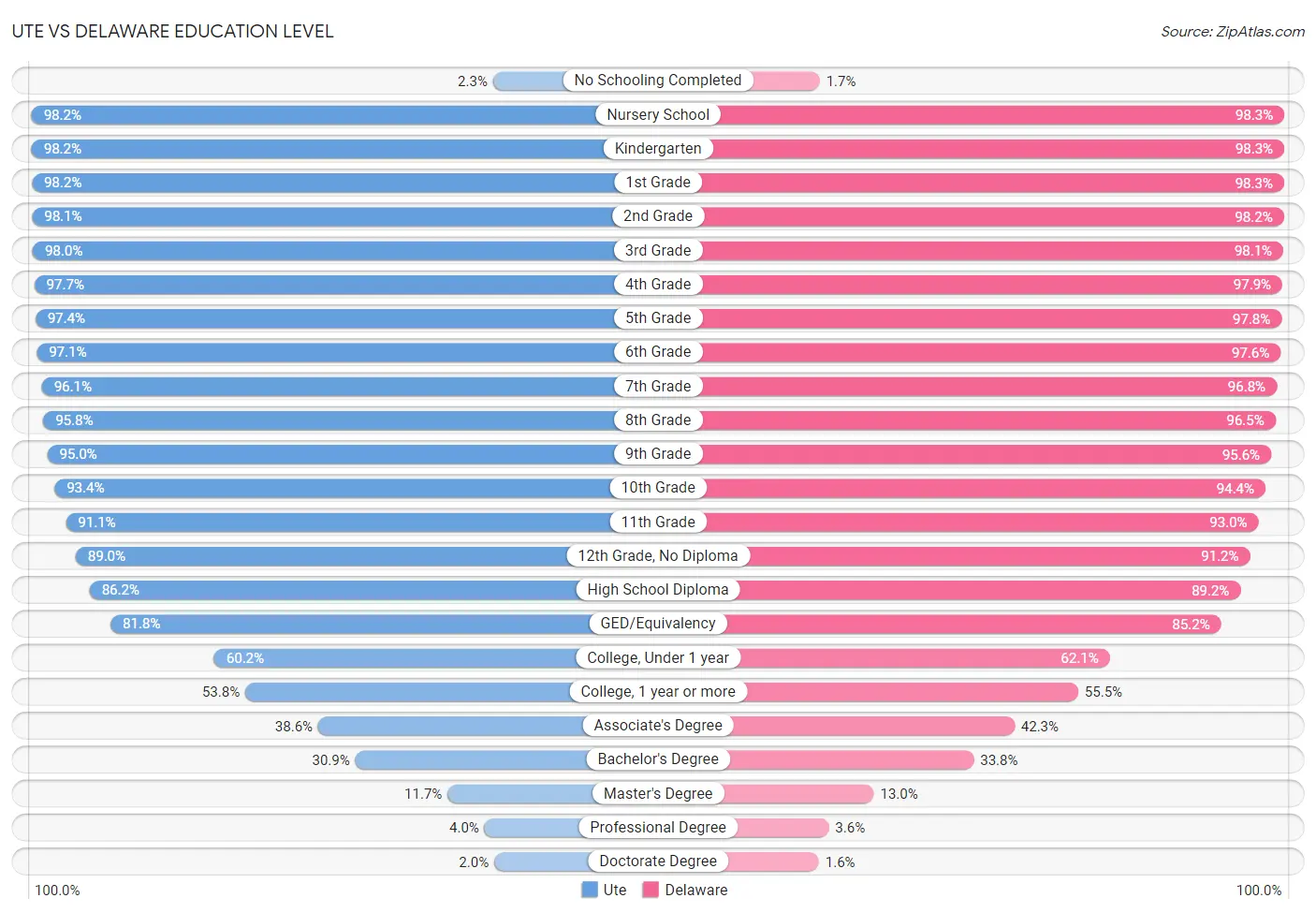
Task: Toggle the Ute legend label
Action: (x=615, y=890)
